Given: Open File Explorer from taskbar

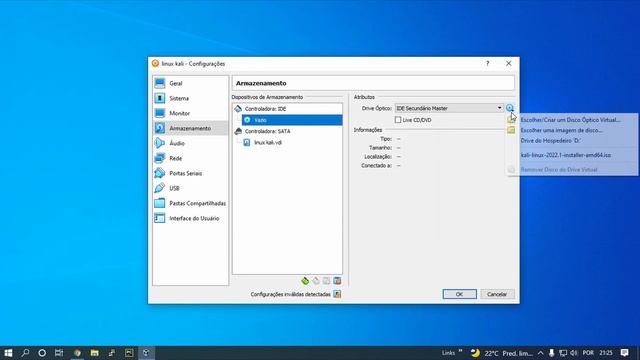Looking at the screenshot, I should click(x=95, y=353).
